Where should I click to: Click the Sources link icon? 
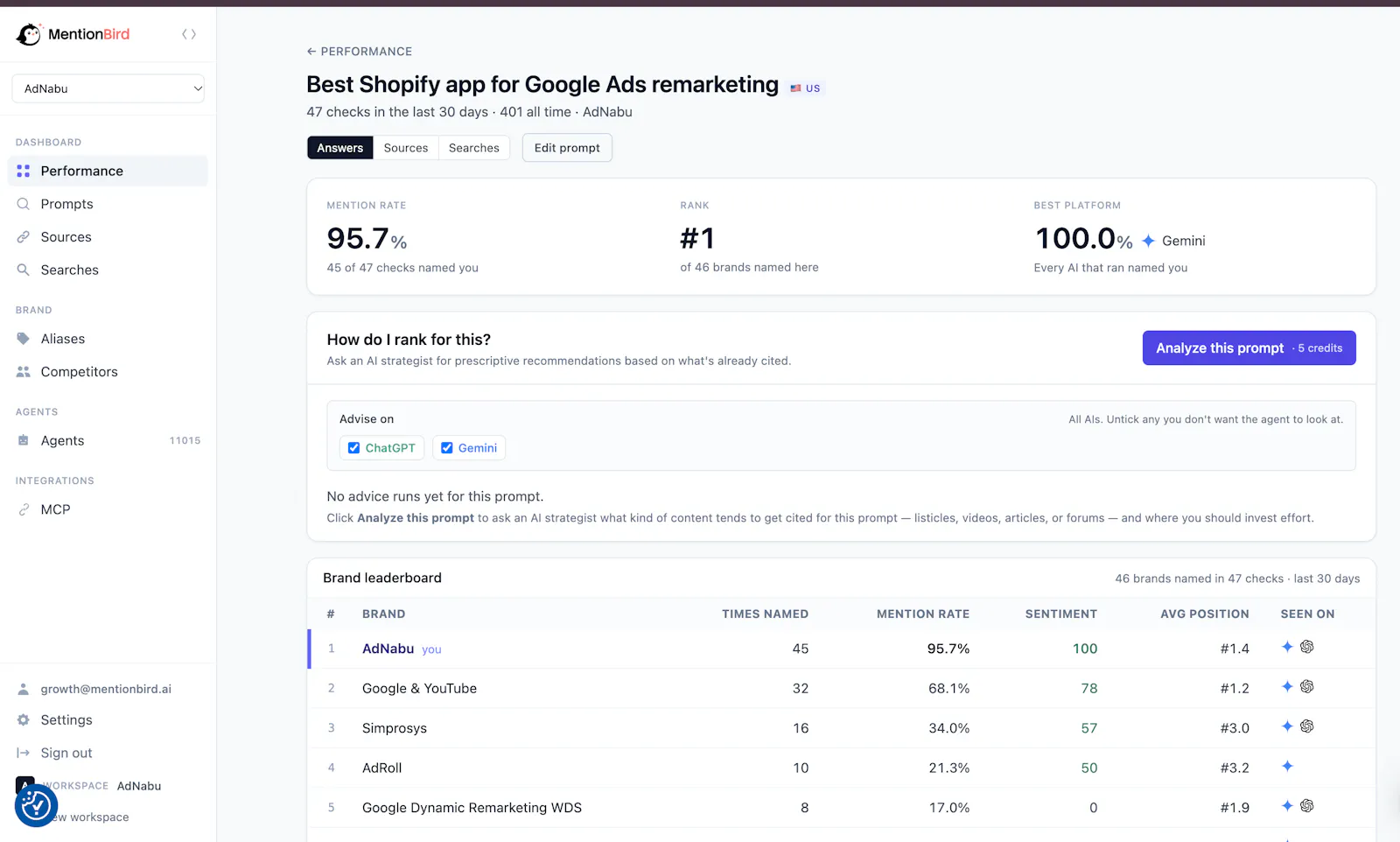(24, 237)
